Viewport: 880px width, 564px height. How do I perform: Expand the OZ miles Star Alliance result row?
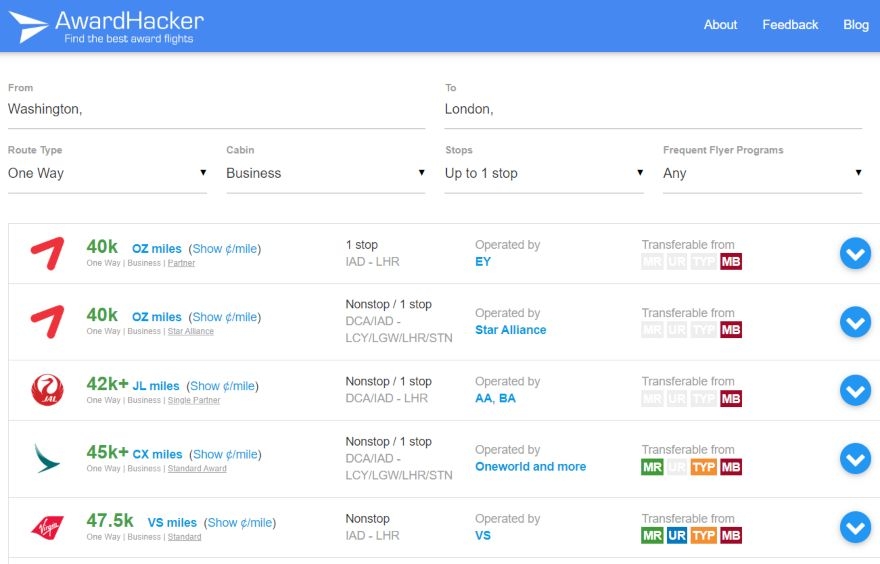pyautogui.click(x=855, y=322)
